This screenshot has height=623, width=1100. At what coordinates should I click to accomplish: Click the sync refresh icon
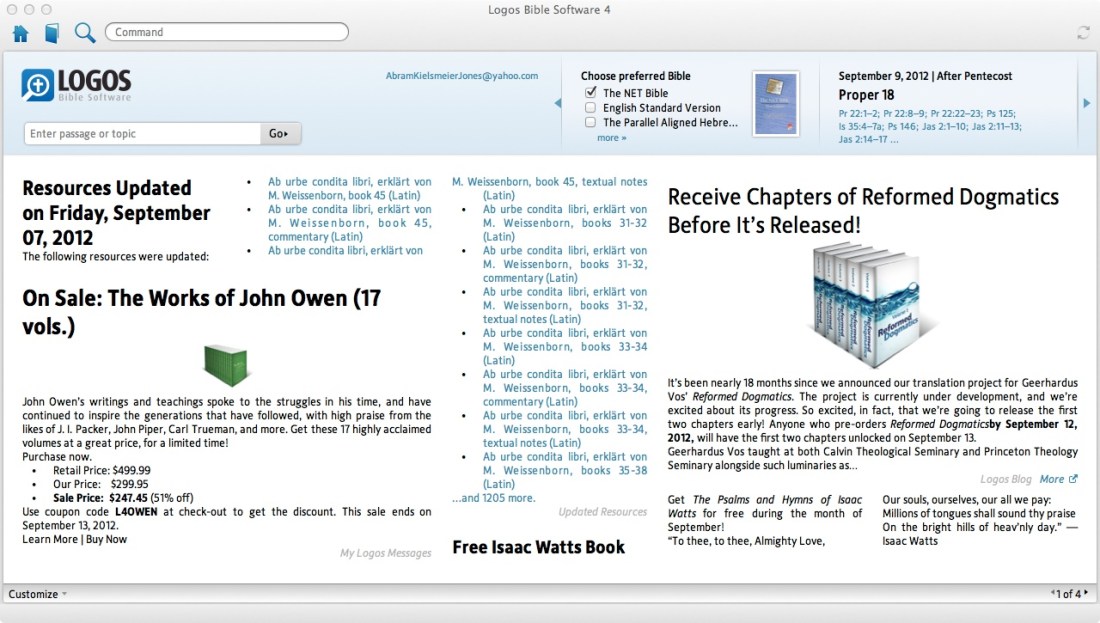click(x=1083, y=33)
